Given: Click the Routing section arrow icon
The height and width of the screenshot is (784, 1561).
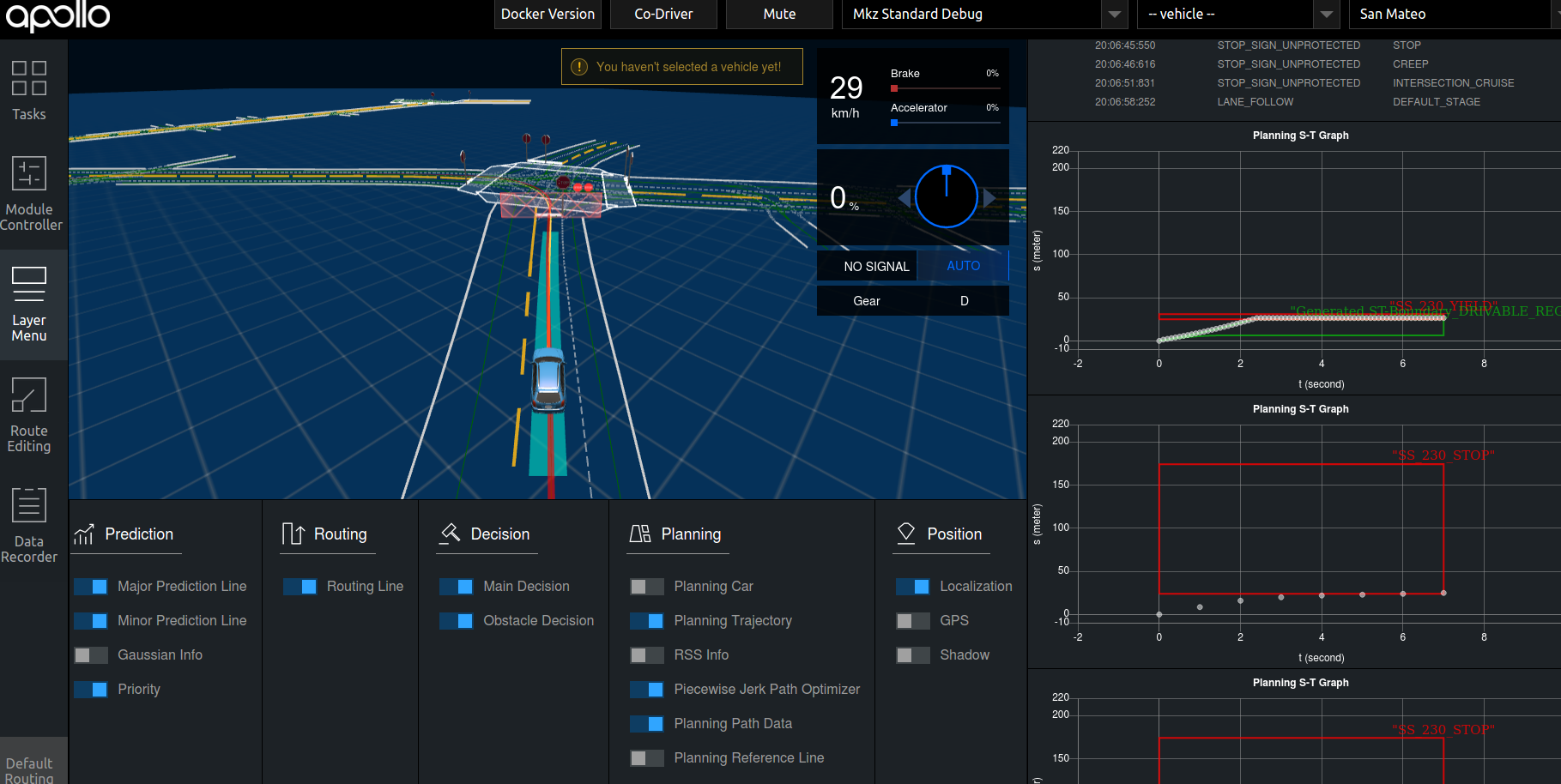Looking at the screenshot, I should pos(293,534).
